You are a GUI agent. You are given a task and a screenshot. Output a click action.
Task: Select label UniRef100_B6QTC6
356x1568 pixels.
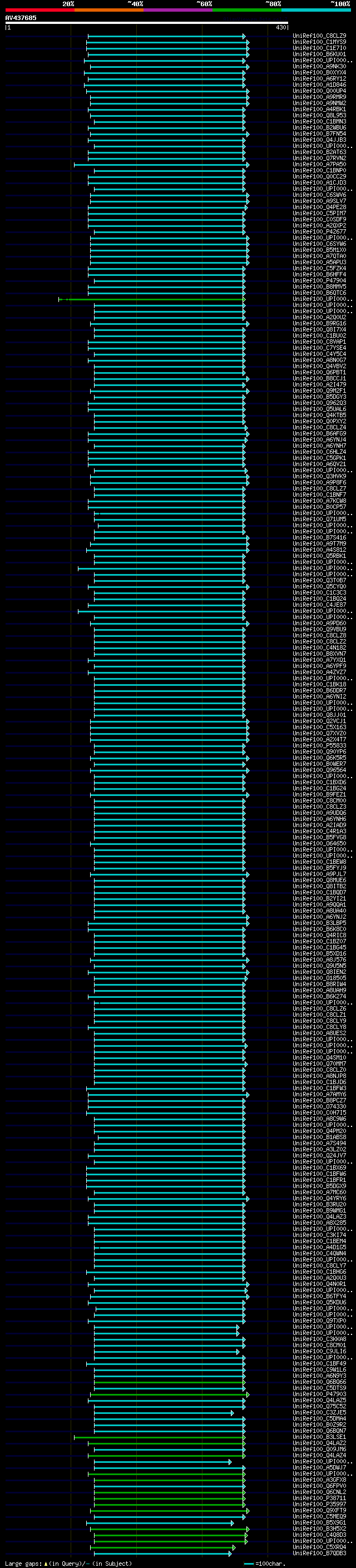[319, 293]
